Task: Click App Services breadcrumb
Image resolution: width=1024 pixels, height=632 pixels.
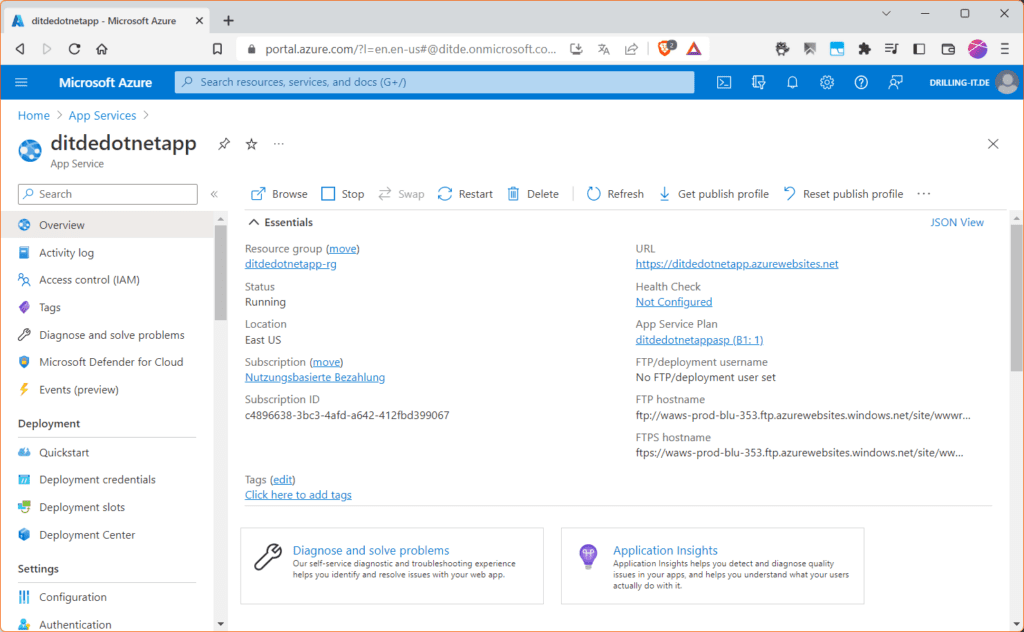Action: (103, 116)
